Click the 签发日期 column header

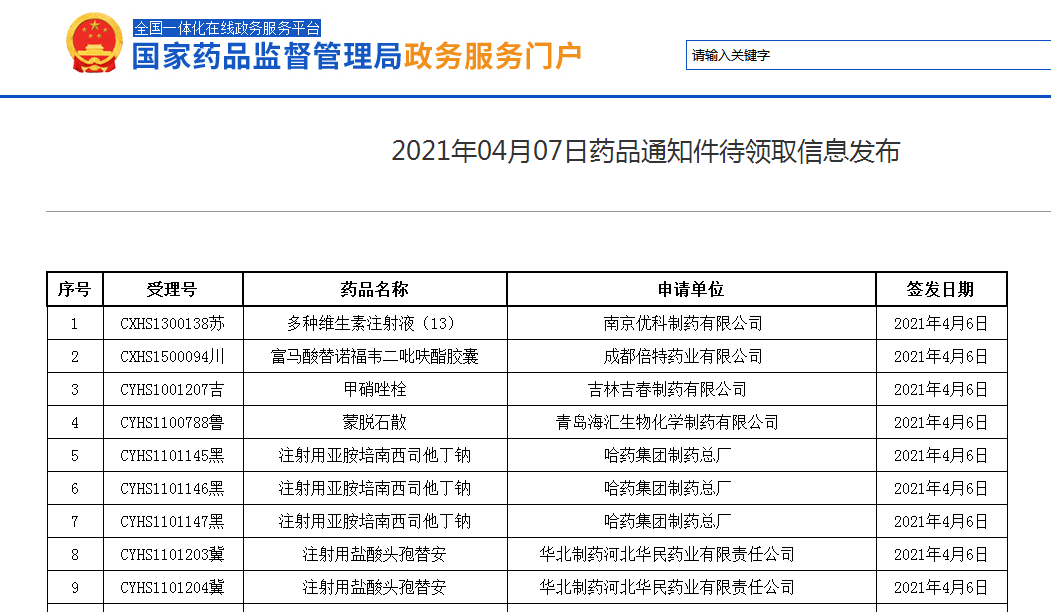click(x=940, y=290)
